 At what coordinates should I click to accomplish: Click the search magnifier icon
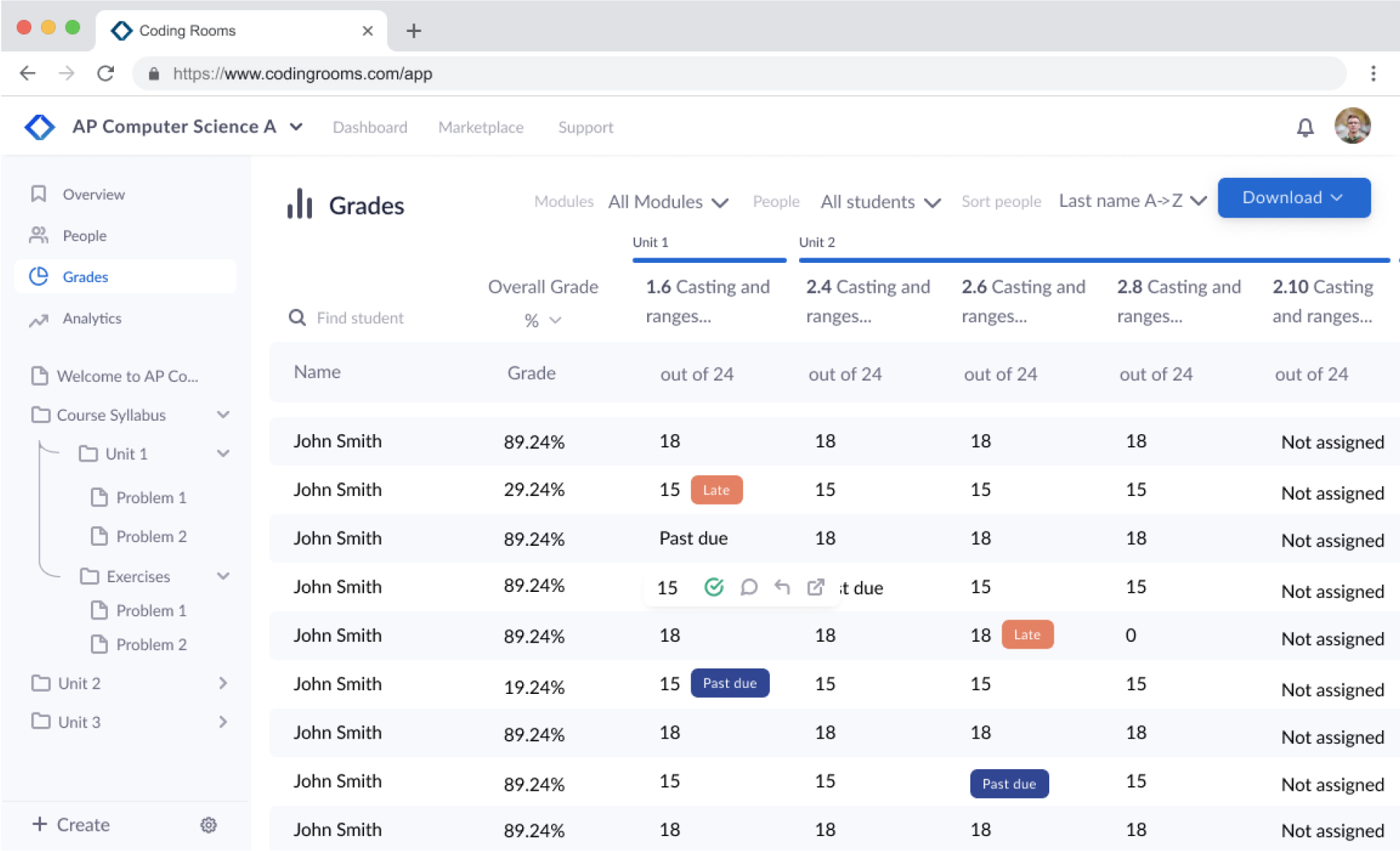click(297, 318)
